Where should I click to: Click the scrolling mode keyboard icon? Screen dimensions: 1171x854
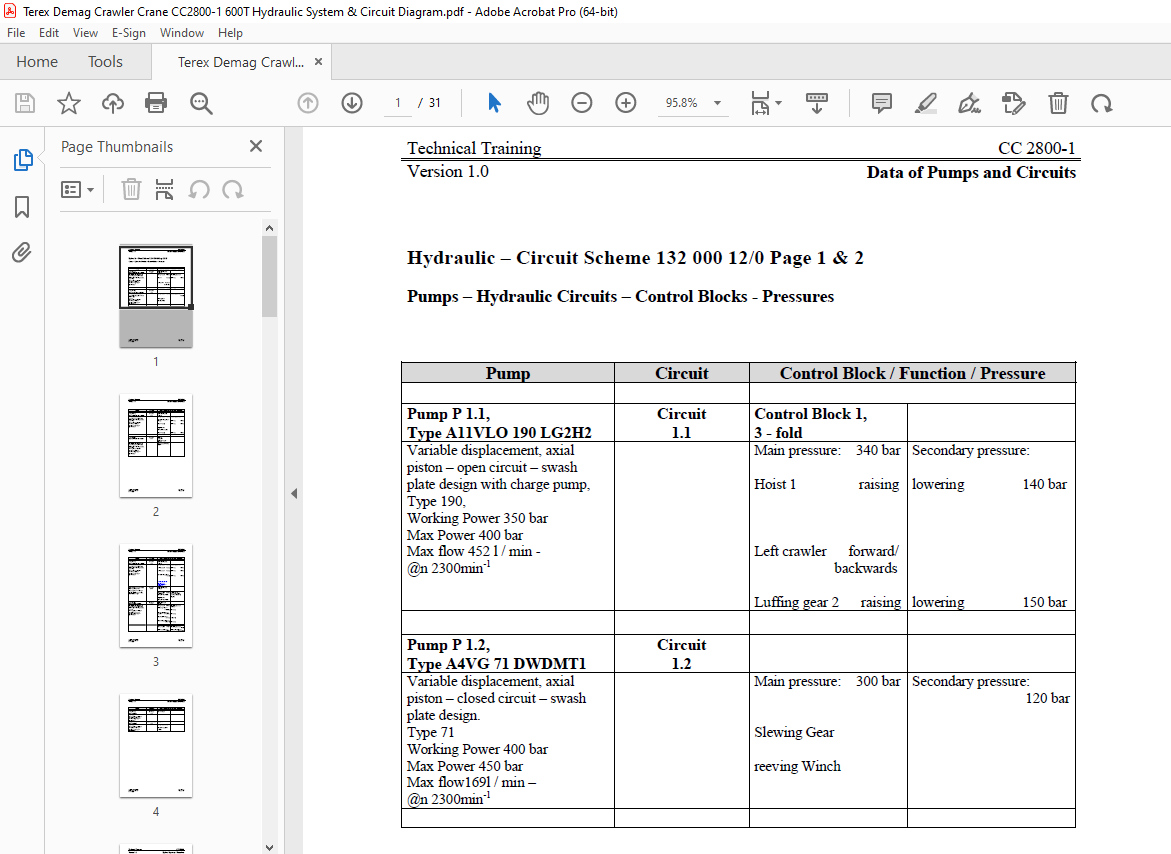point(817,103)
